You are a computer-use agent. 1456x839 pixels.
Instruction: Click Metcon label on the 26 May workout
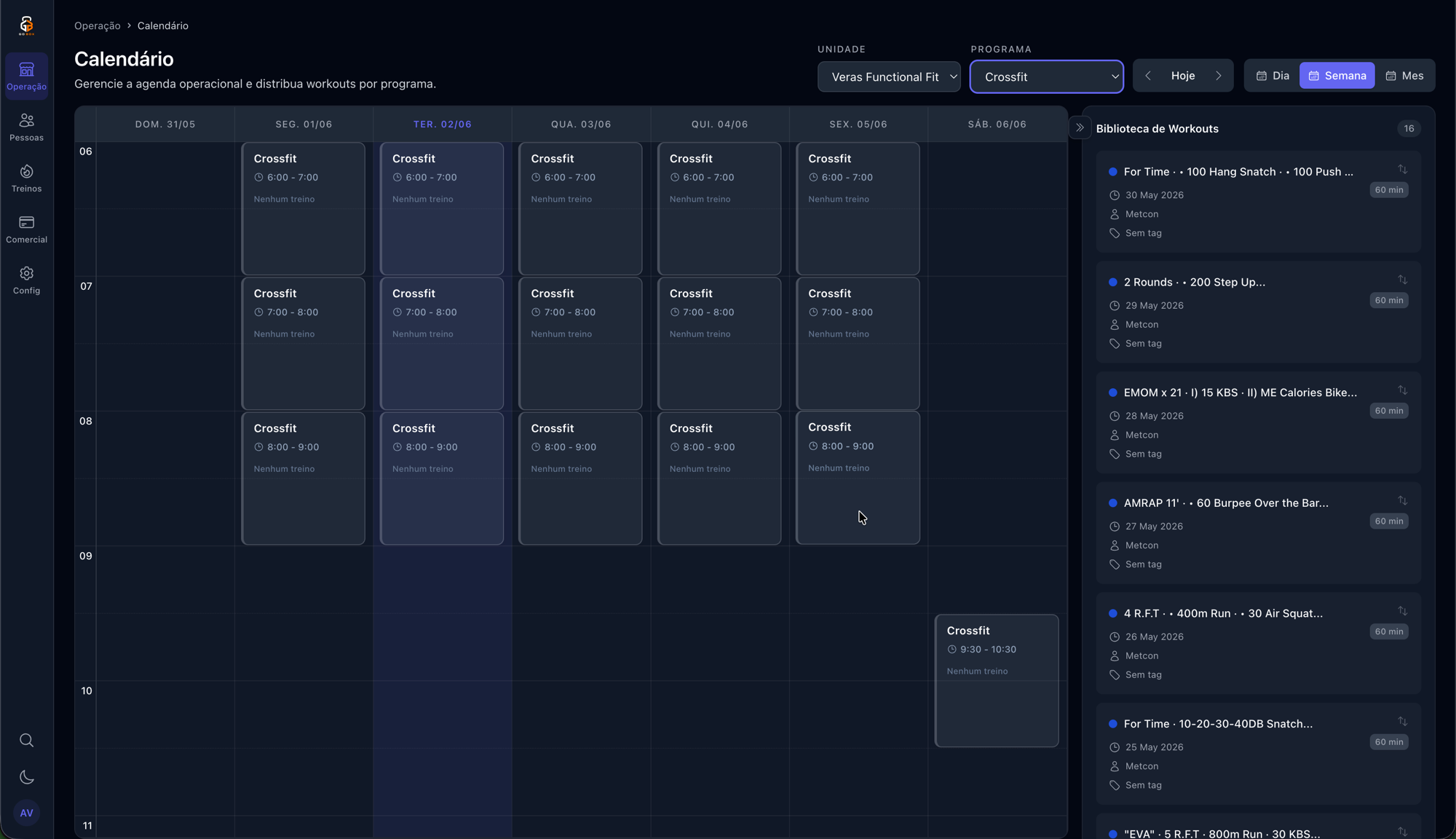[x=1142, y=656]
